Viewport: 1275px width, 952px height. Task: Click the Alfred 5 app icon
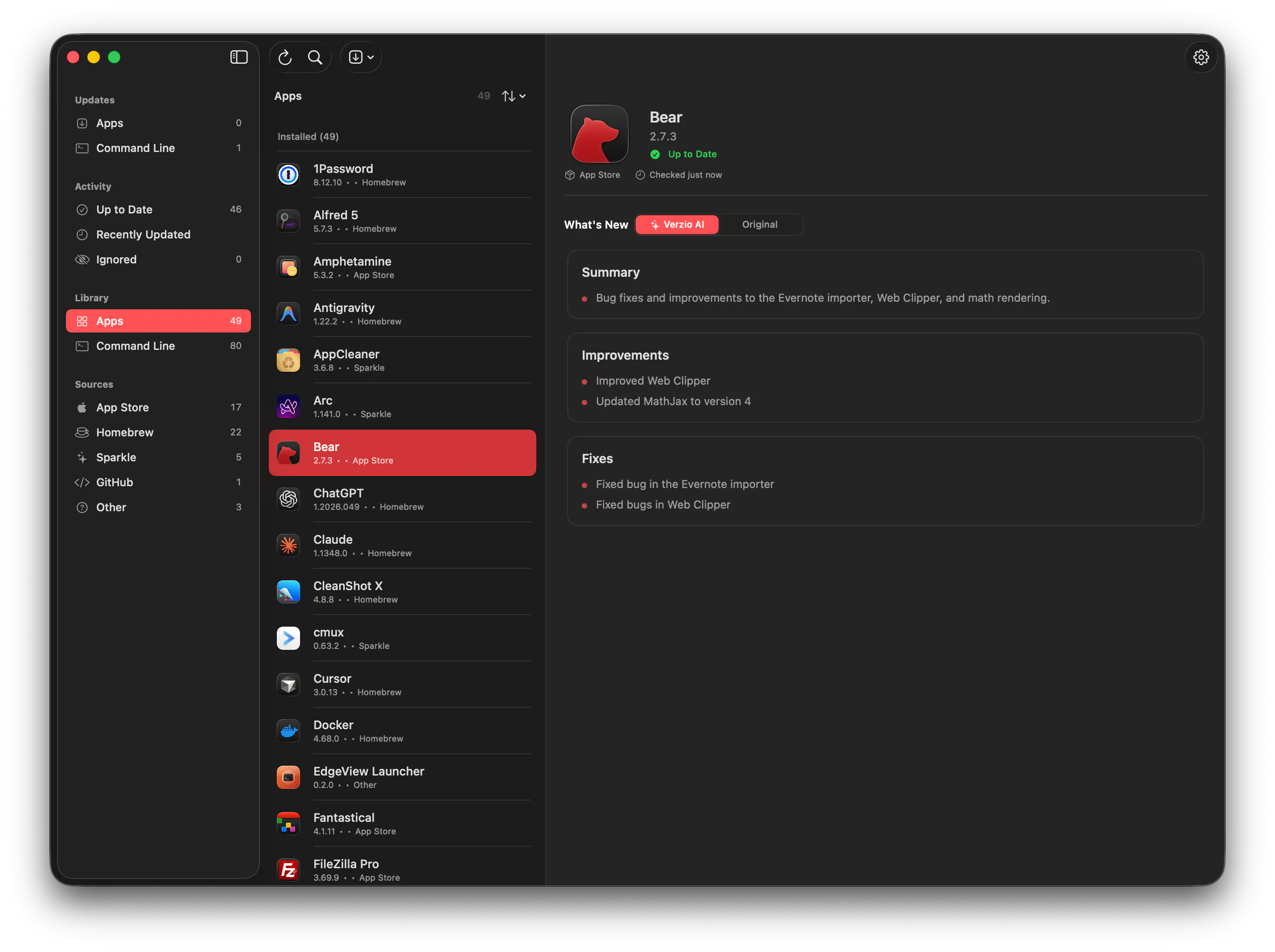pos(288,221)
